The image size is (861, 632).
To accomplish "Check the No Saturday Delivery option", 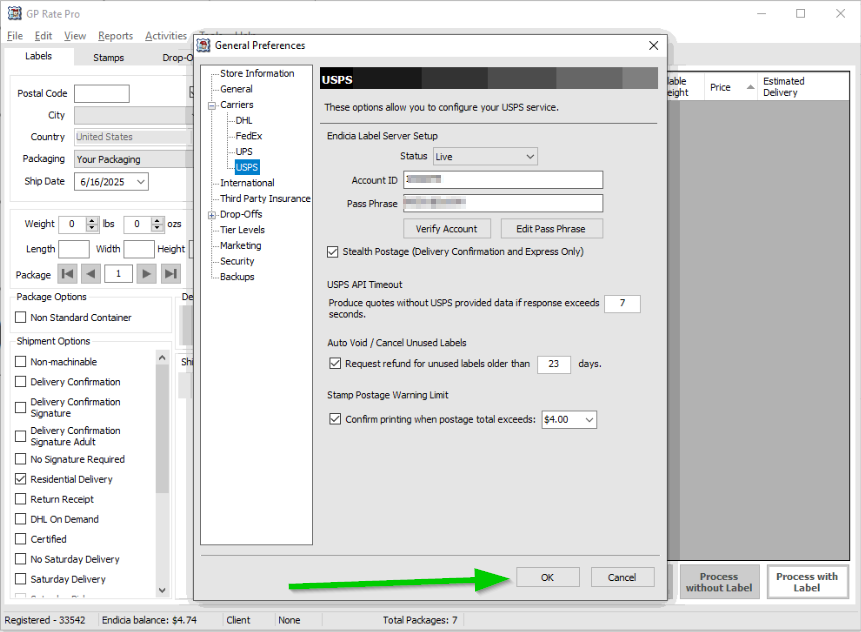I will point(21,559).
